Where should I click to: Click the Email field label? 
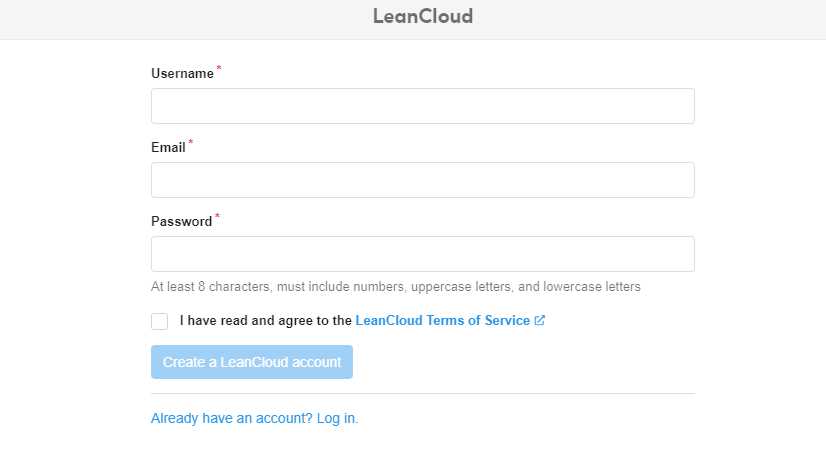point(168,147)
